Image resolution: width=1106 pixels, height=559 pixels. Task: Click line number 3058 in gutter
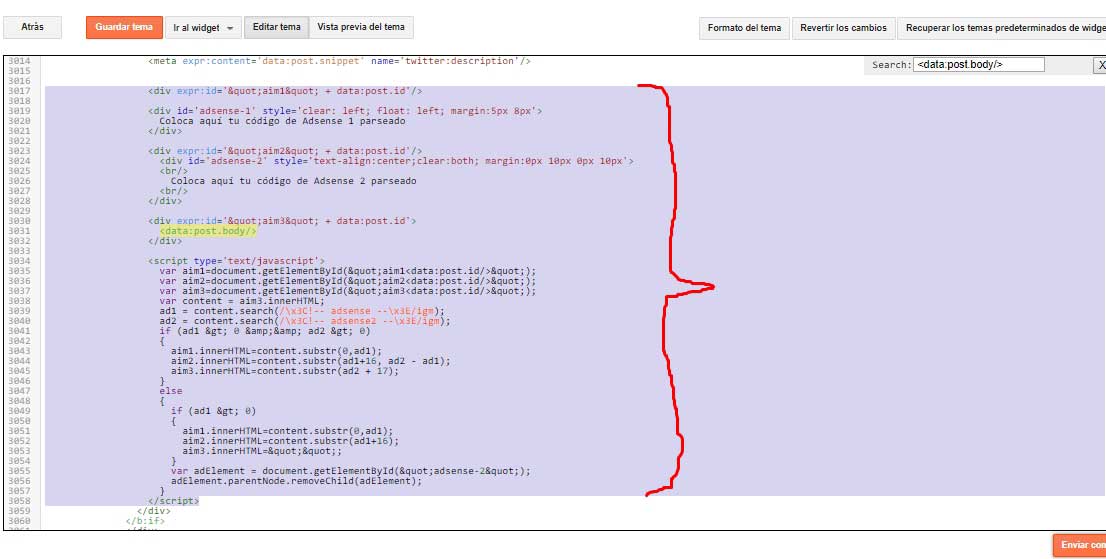click(x=20, y=500)
